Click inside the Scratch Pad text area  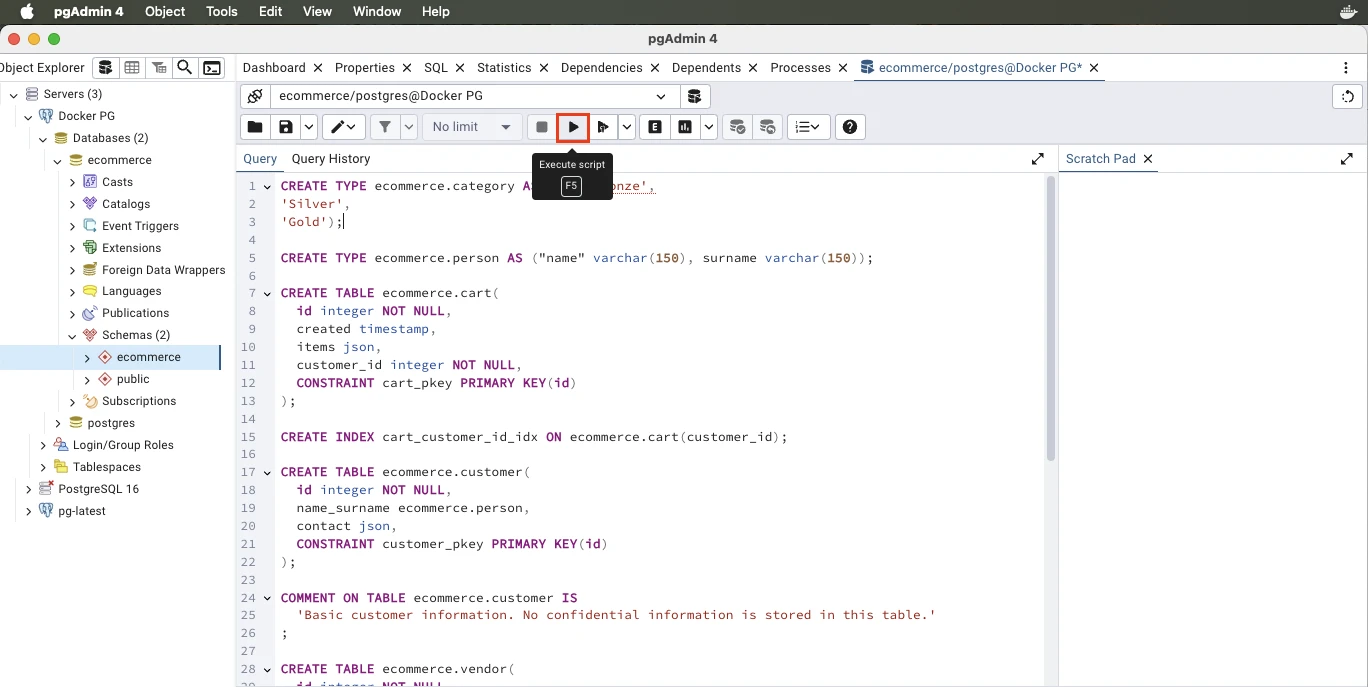point(1212,428)
